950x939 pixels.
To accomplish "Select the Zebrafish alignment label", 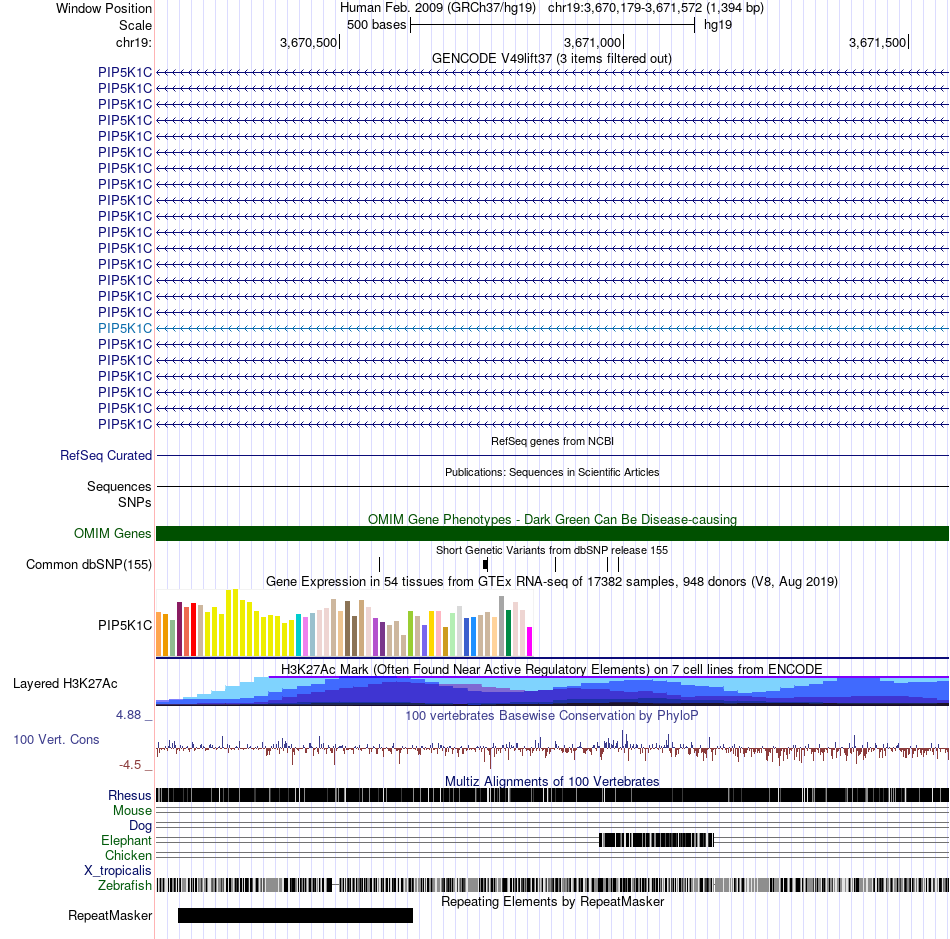I will pyautogui.click(x=125, y=886).
